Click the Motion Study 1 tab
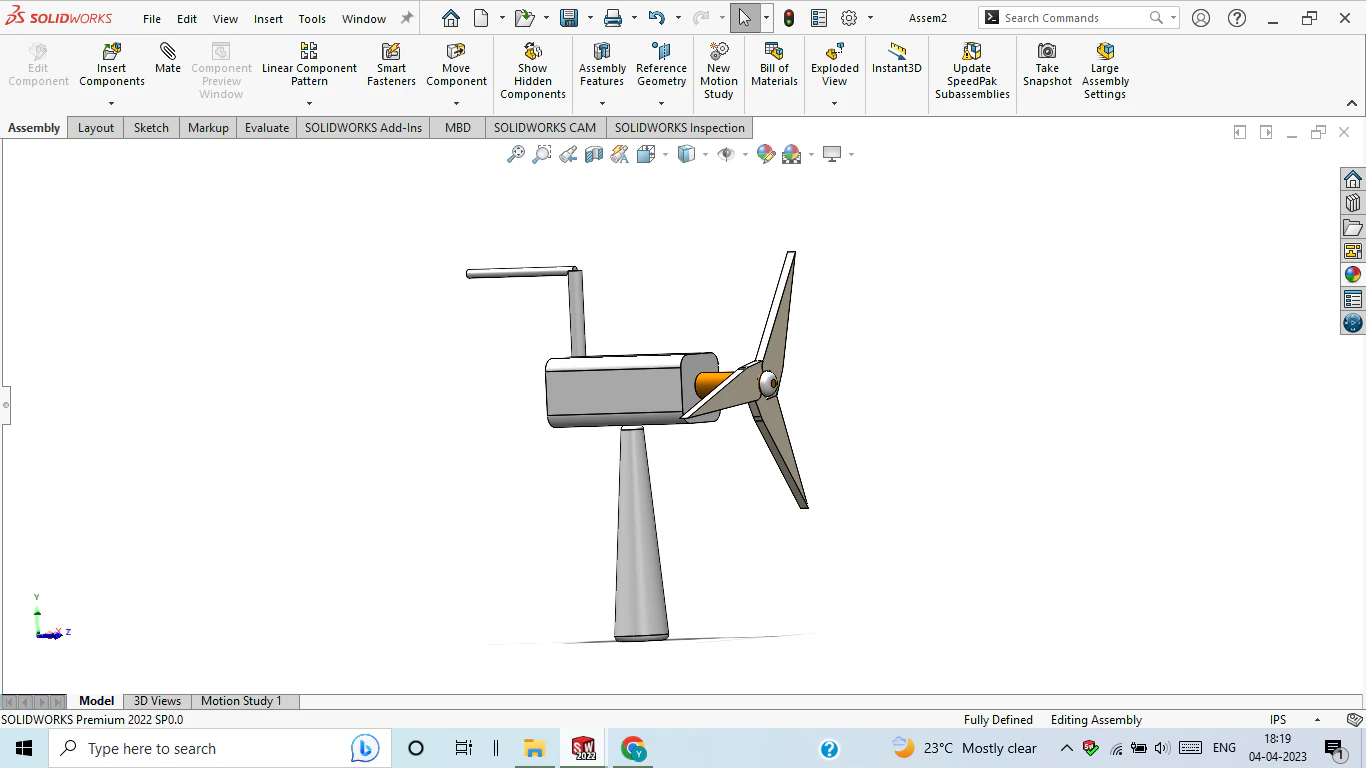This screenshot has height=768, width=1366. tap(241, 701)
